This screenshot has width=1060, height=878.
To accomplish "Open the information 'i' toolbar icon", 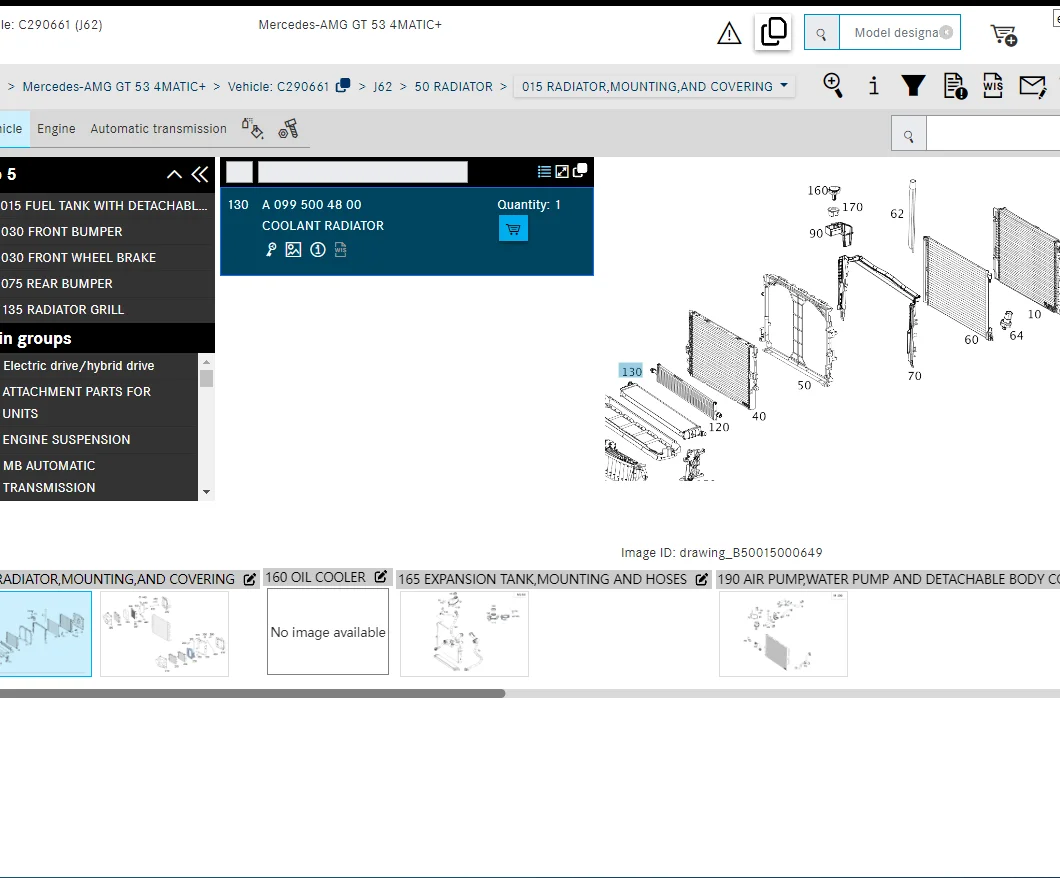I will point(873,86).
